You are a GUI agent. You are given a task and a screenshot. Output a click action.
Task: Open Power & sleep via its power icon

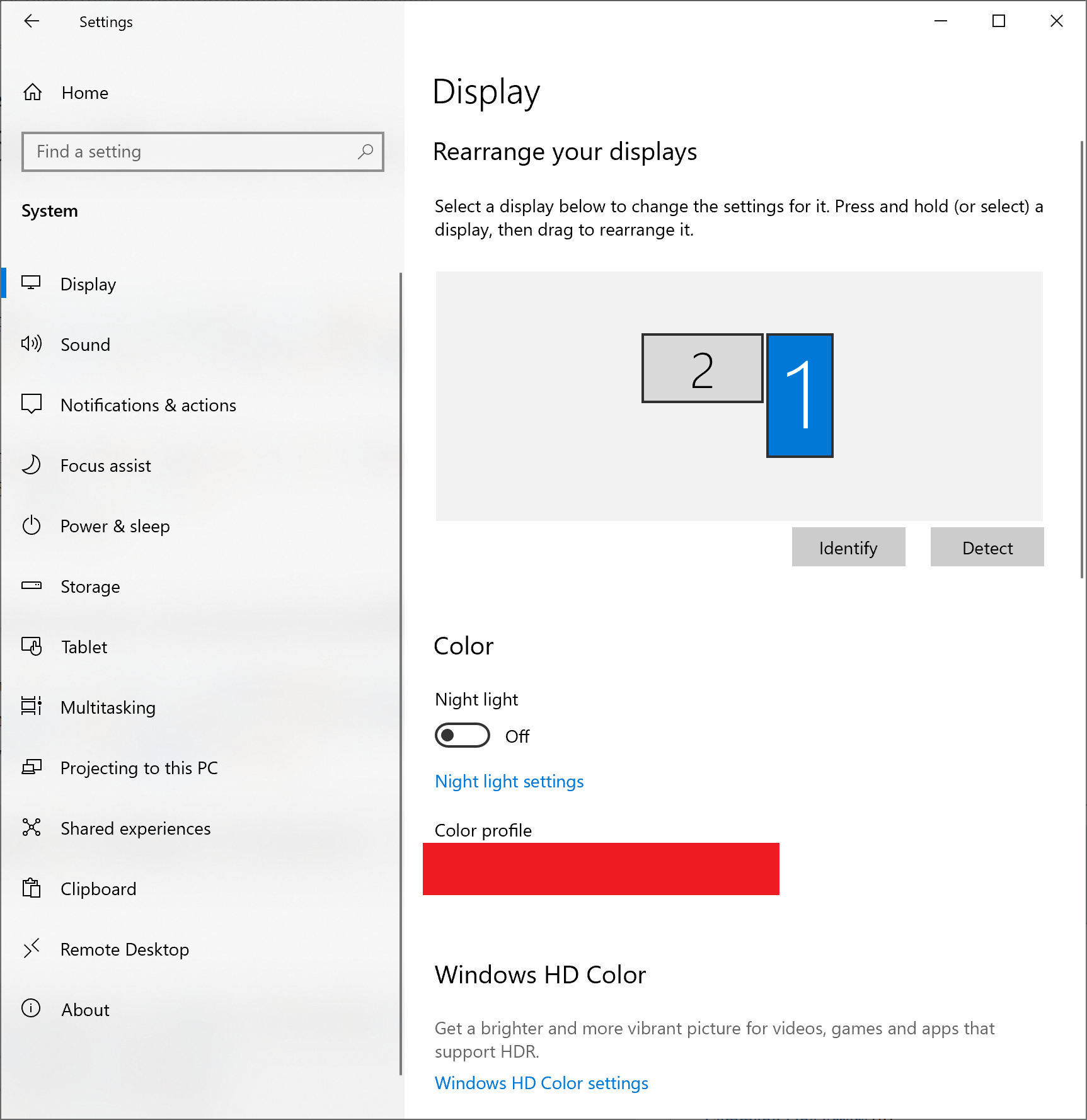pos(32,525)
